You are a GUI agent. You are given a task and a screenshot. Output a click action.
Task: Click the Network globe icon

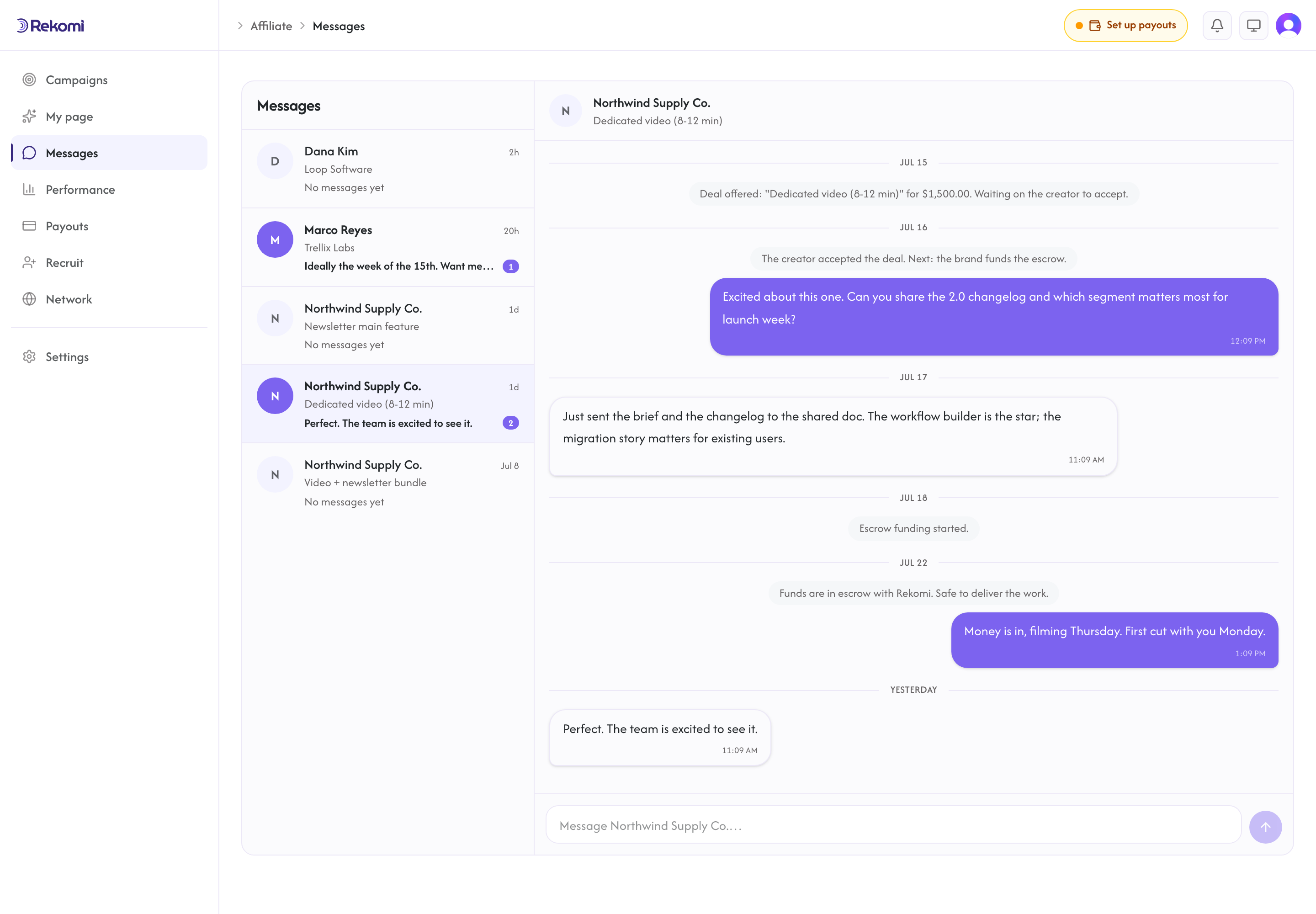click(x=29, y=299)
